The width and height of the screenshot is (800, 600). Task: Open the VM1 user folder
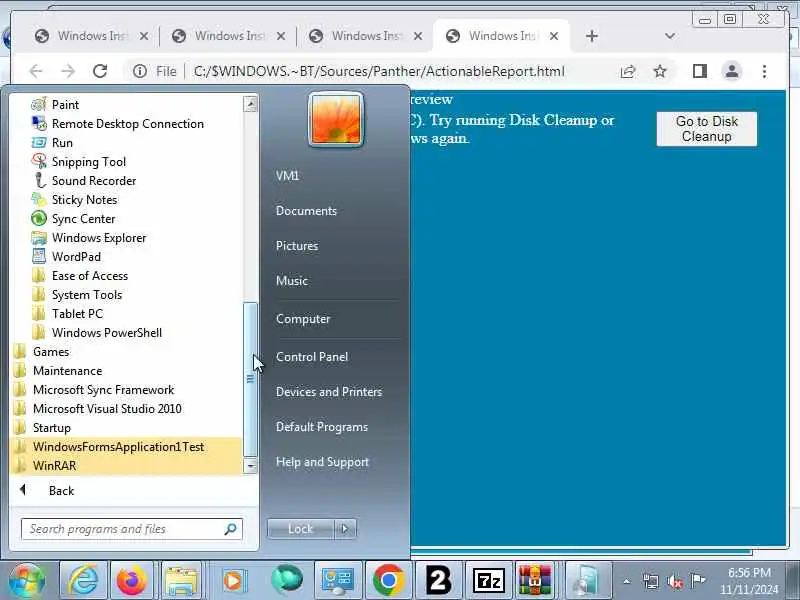coord(287,176)
